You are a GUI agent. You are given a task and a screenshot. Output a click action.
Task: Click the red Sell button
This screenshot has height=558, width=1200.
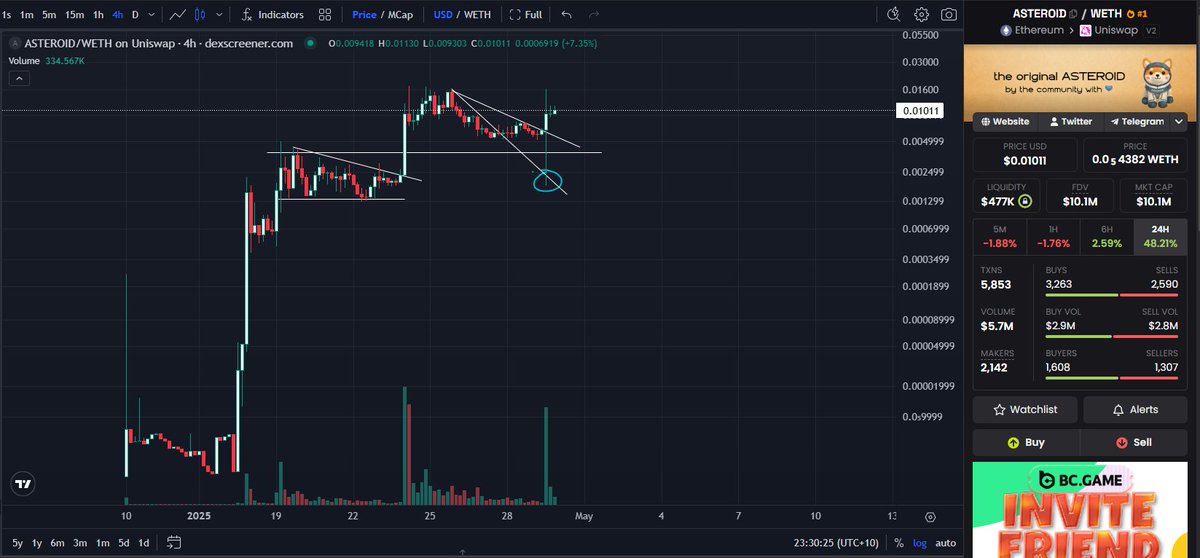(x=1135, y=442)
